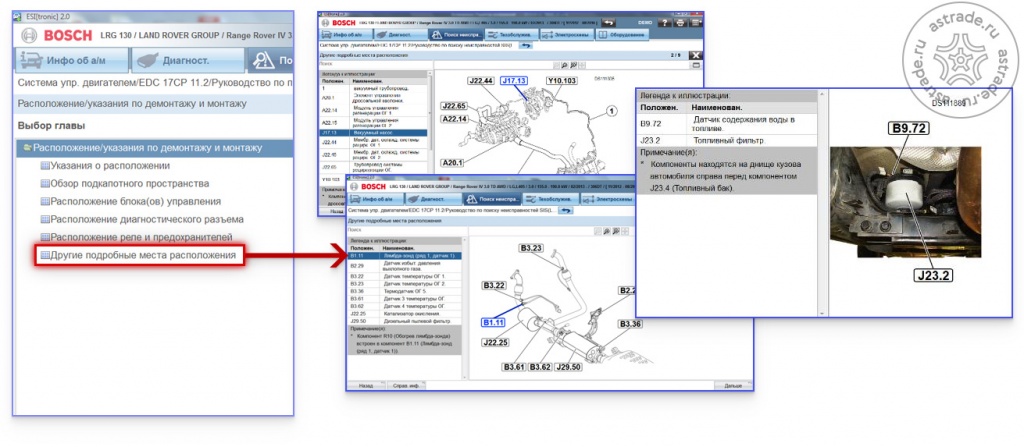The width and height of the screenshot is (1024, 447).
Task: Click diagram label 'B3.61' in lower window
Action: [514, 367]
